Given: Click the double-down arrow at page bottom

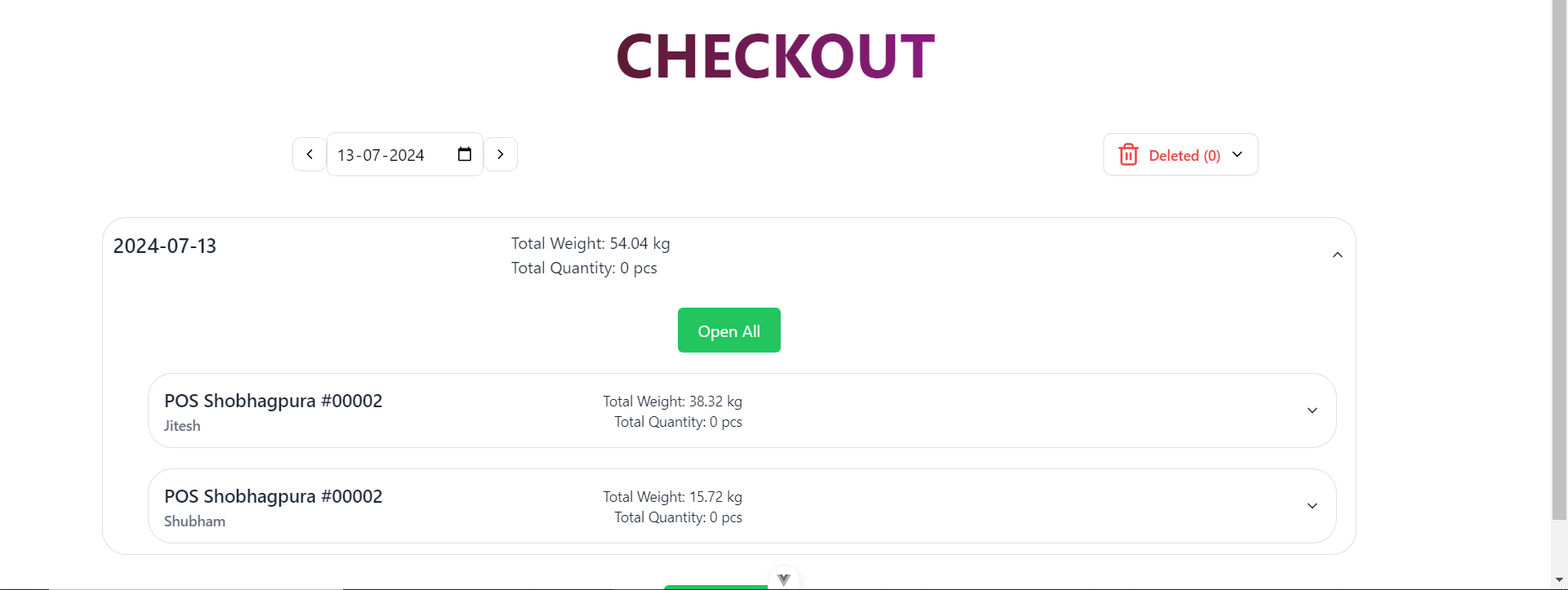Looking at the screenshot, I should (x=782, y=578).
